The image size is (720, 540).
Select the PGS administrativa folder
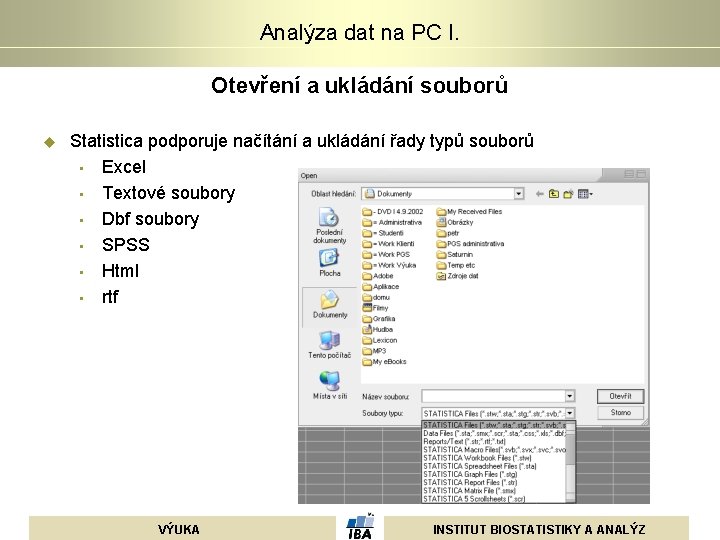pyautogui.click(x=470, y=244)
